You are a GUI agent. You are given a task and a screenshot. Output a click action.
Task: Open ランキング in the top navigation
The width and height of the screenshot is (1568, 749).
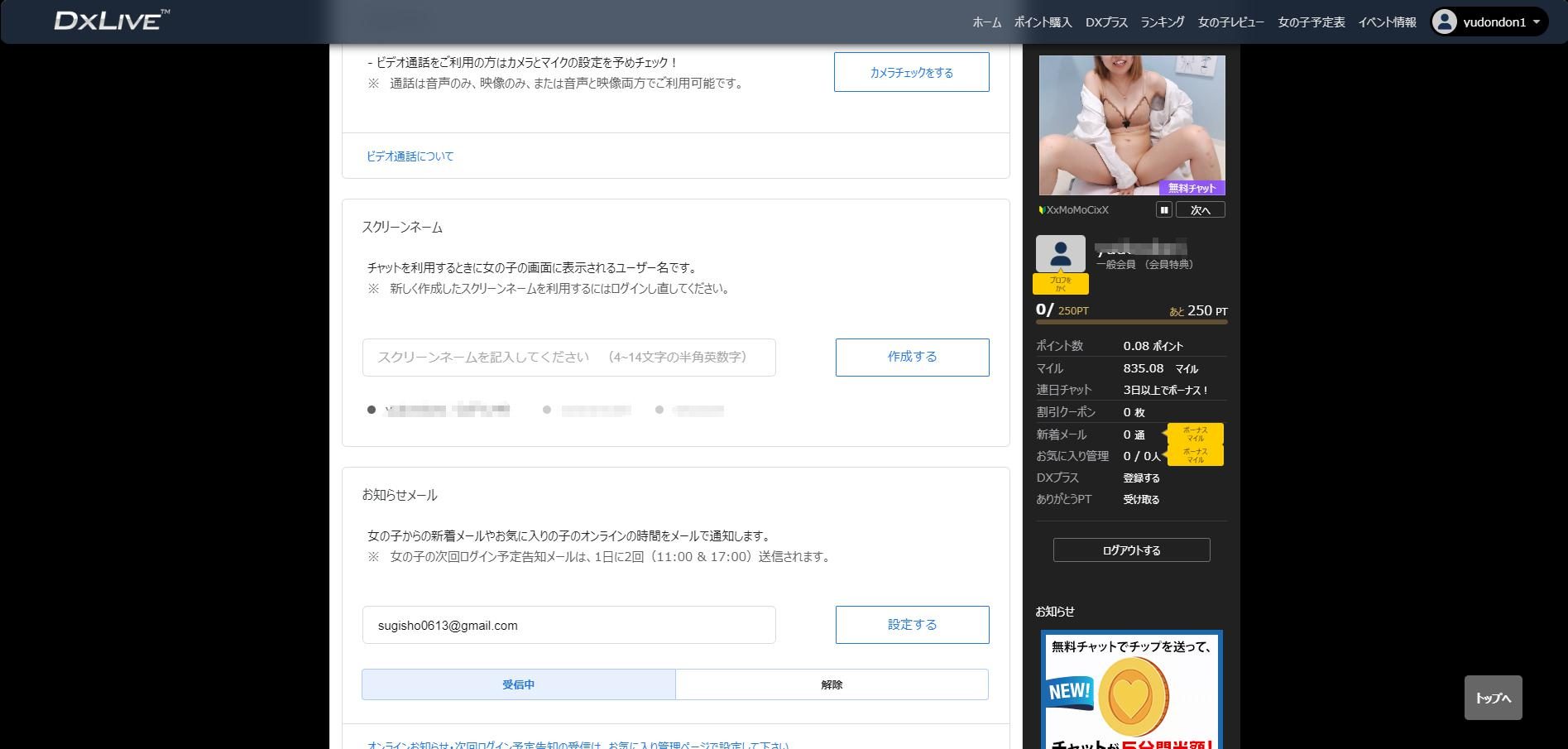coord(1162,22)
